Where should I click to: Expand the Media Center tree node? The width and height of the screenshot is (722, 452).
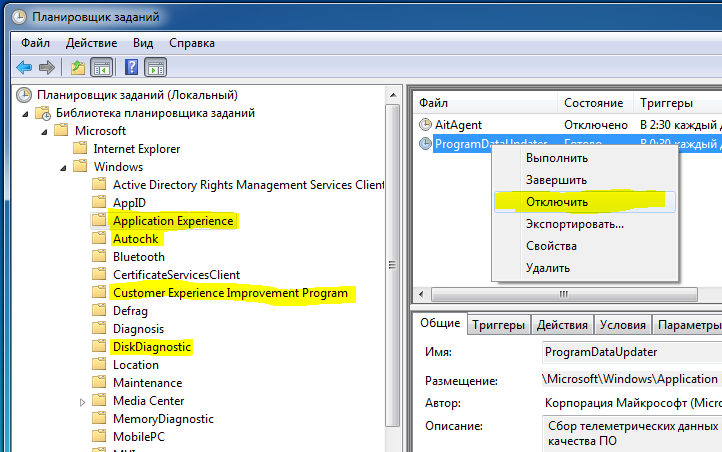pos(82,403)
